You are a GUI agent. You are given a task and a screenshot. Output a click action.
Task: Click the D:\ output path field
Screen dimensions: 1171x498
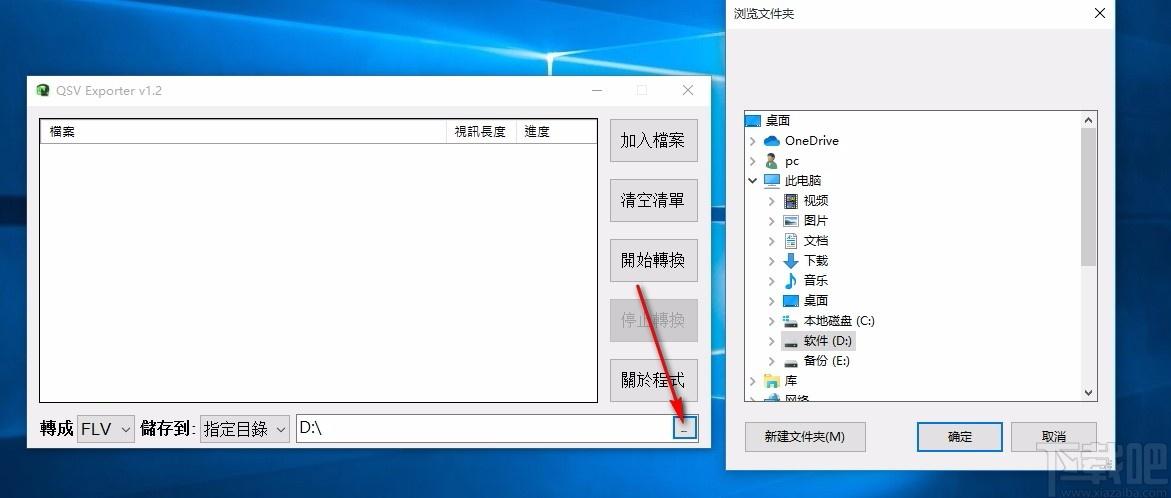tap(484, 428)
